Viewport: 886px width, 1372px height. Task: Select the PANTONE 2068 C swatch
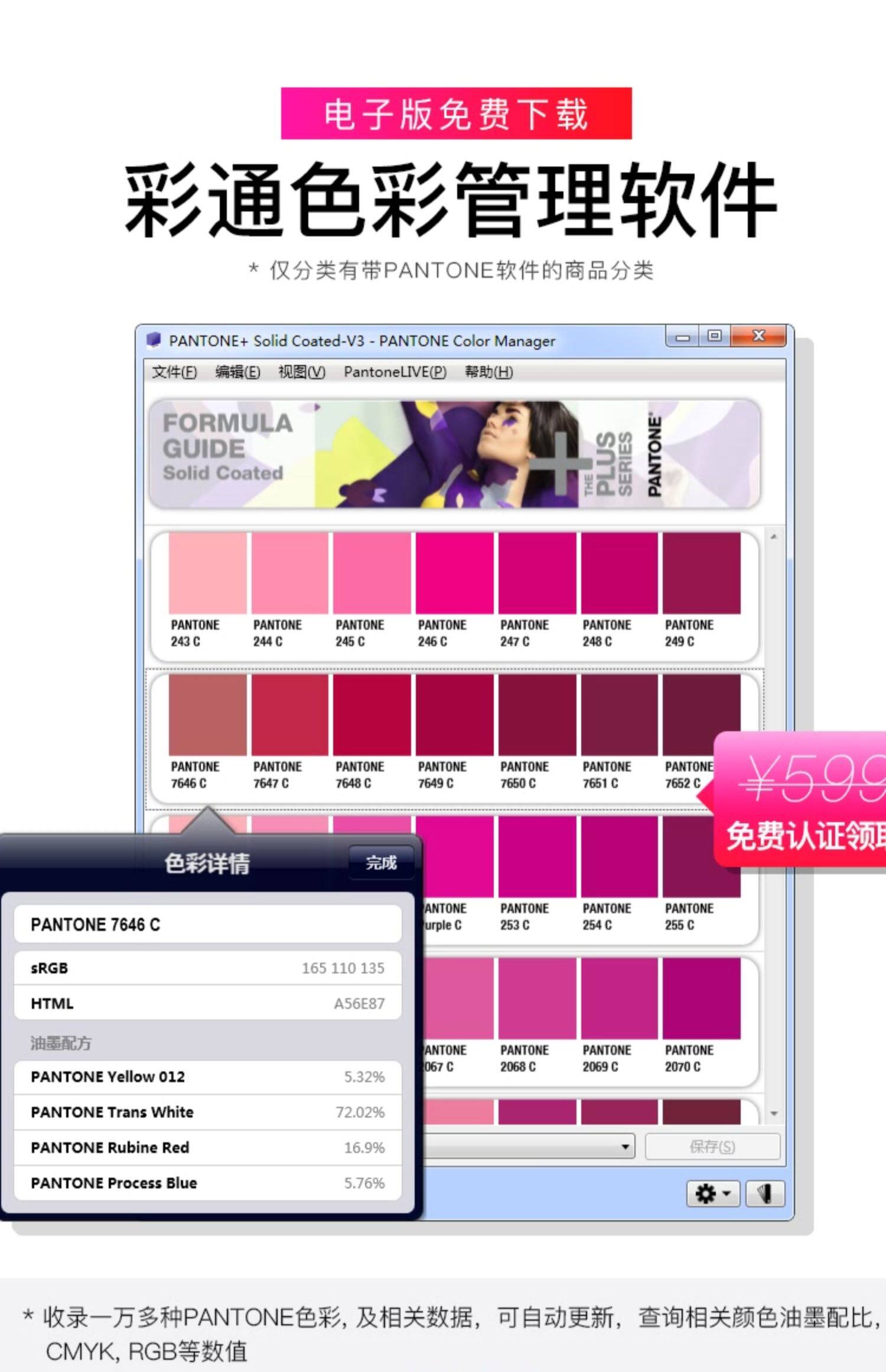coord(537,999)
